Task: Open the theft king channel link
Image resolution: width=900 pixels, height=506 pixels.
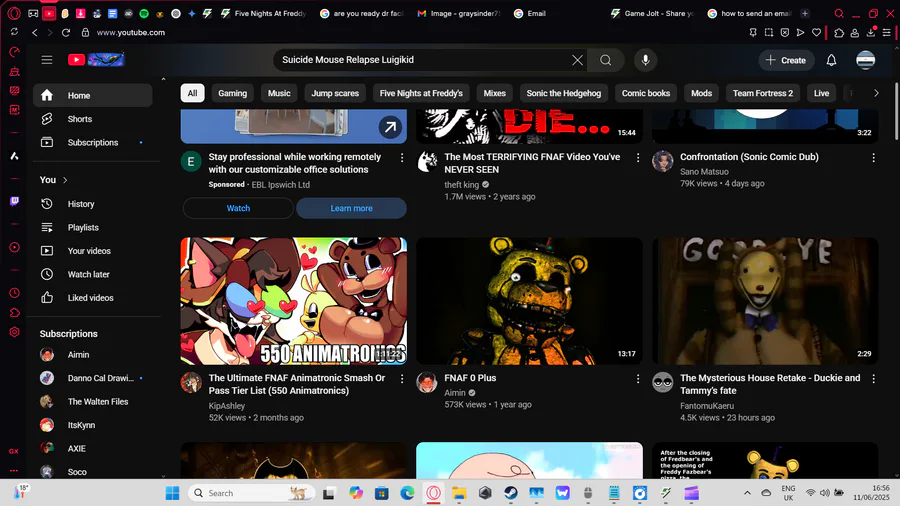Action: tap(461, 185)
